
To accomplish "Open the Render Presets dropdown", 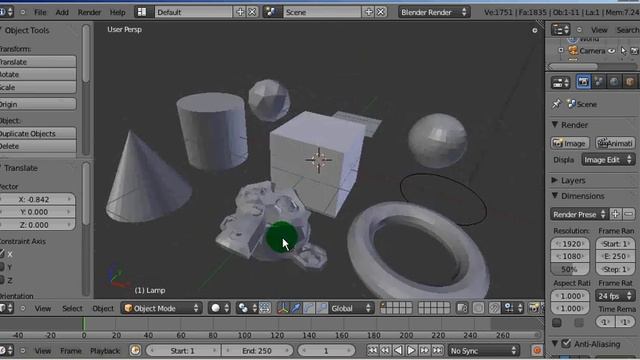I will (x=579, y=214).
